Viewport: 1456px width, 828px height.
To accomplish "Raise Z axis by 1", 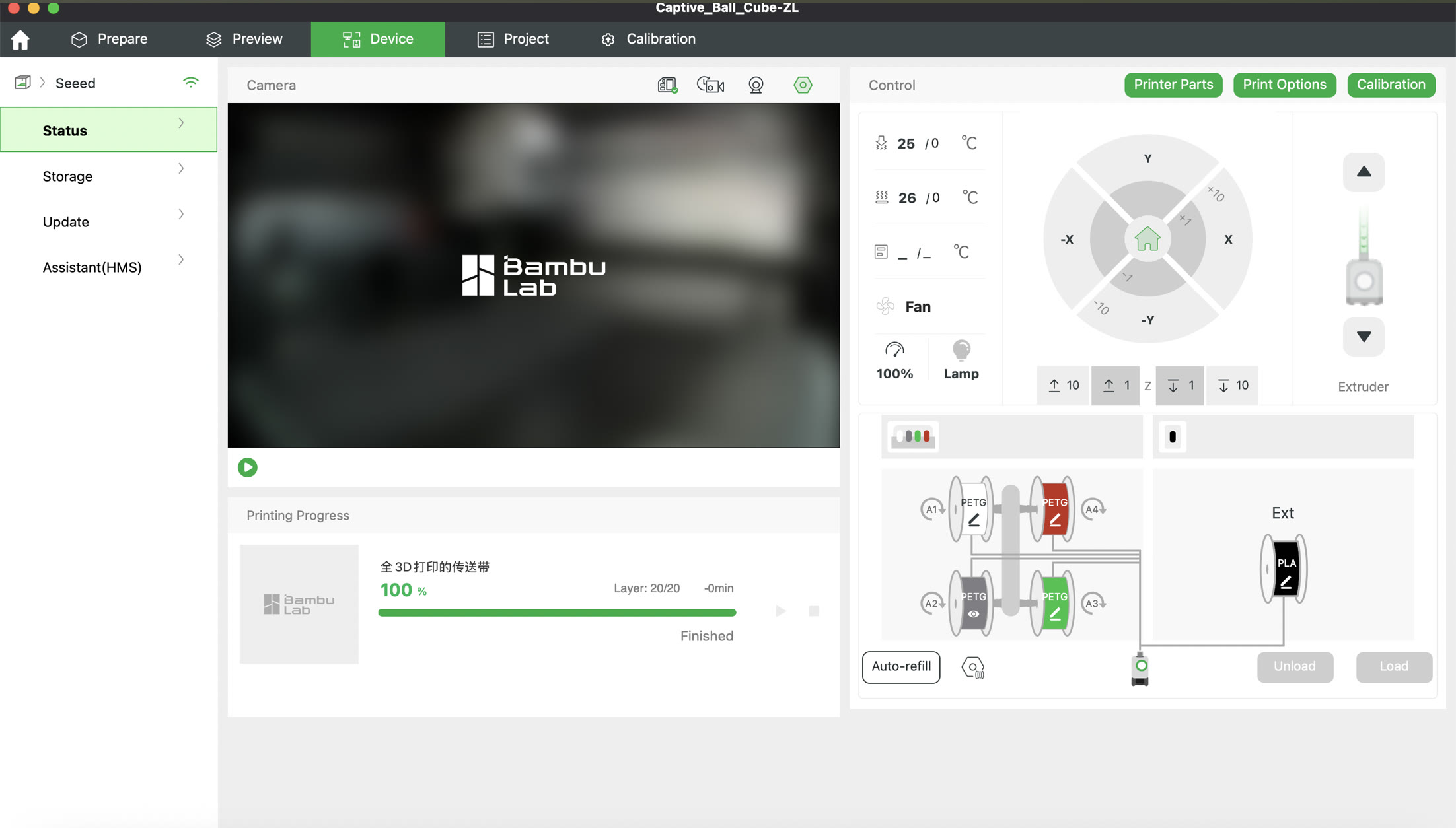I will tap(1115, 386).
